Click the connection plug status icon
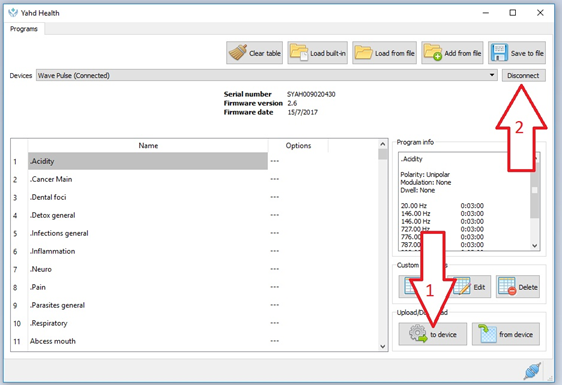Screen dimensions: 562x385 [x=532, y=371]
